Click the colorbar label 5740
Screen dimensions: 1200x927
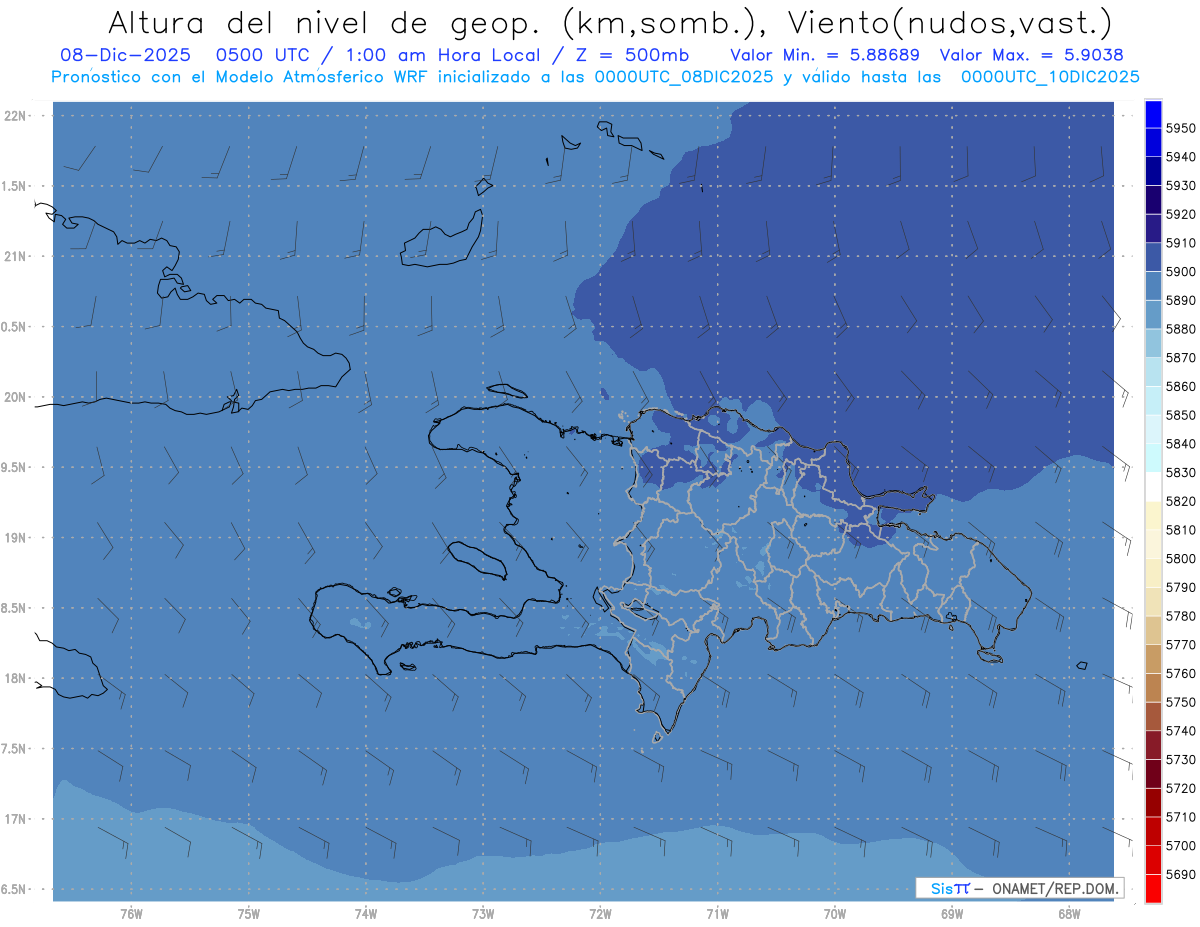[x=1180, y=731]
